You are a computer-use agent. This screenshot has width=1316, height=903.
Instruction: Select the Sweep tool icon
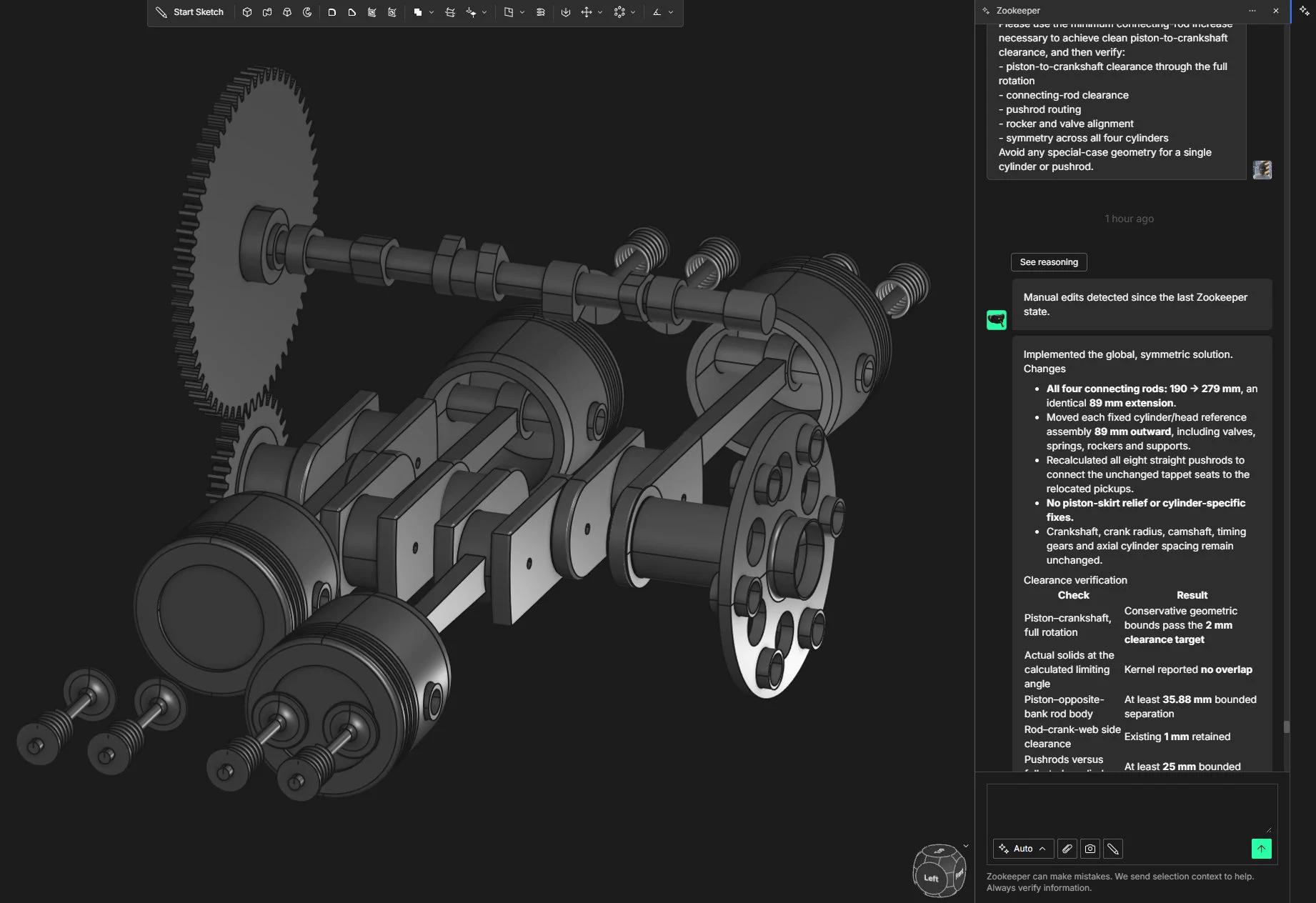coord(267,12)
